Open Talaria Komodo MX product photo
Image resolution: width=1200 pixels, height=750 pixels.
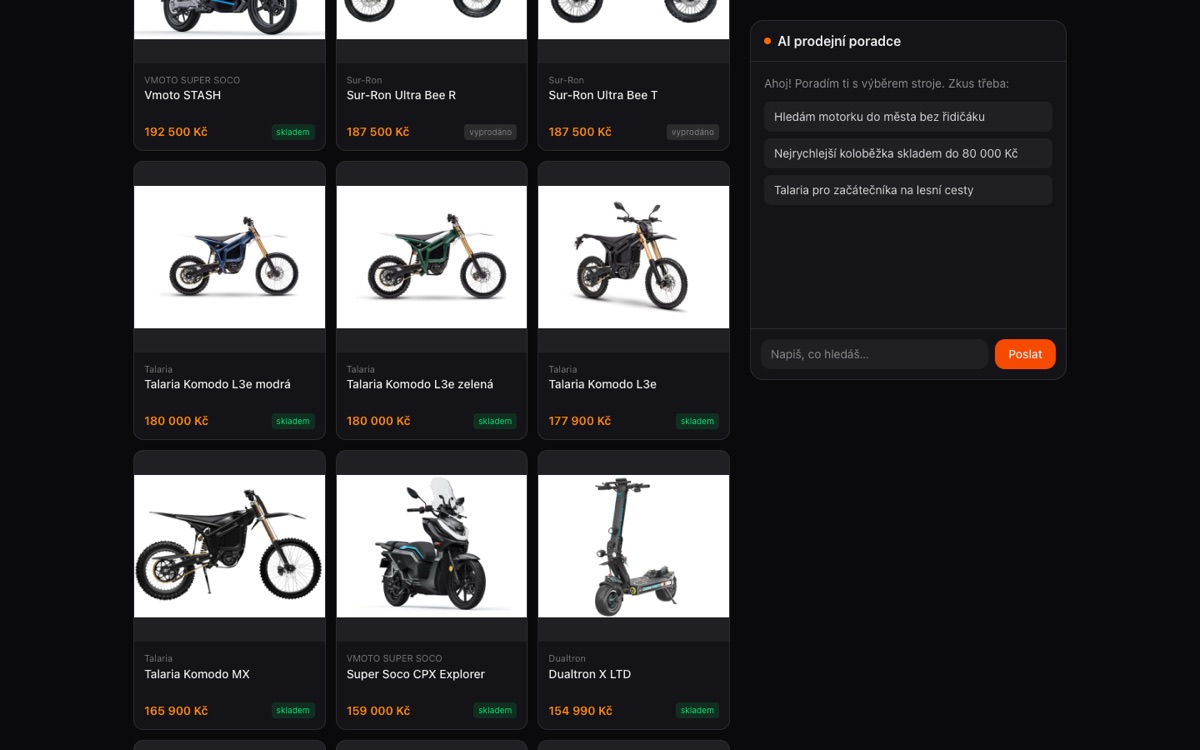coord(229,546)
